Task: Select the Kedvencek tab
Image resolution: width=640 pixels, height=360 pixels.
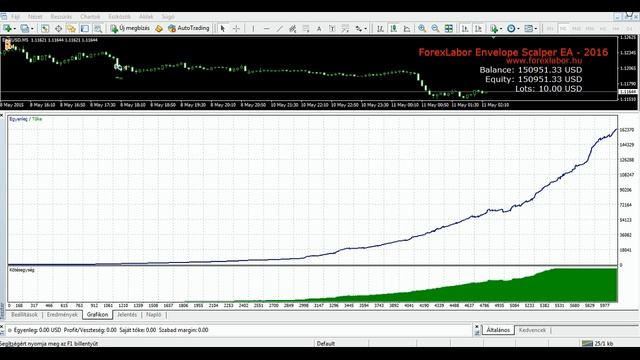Action: [532, 330]
